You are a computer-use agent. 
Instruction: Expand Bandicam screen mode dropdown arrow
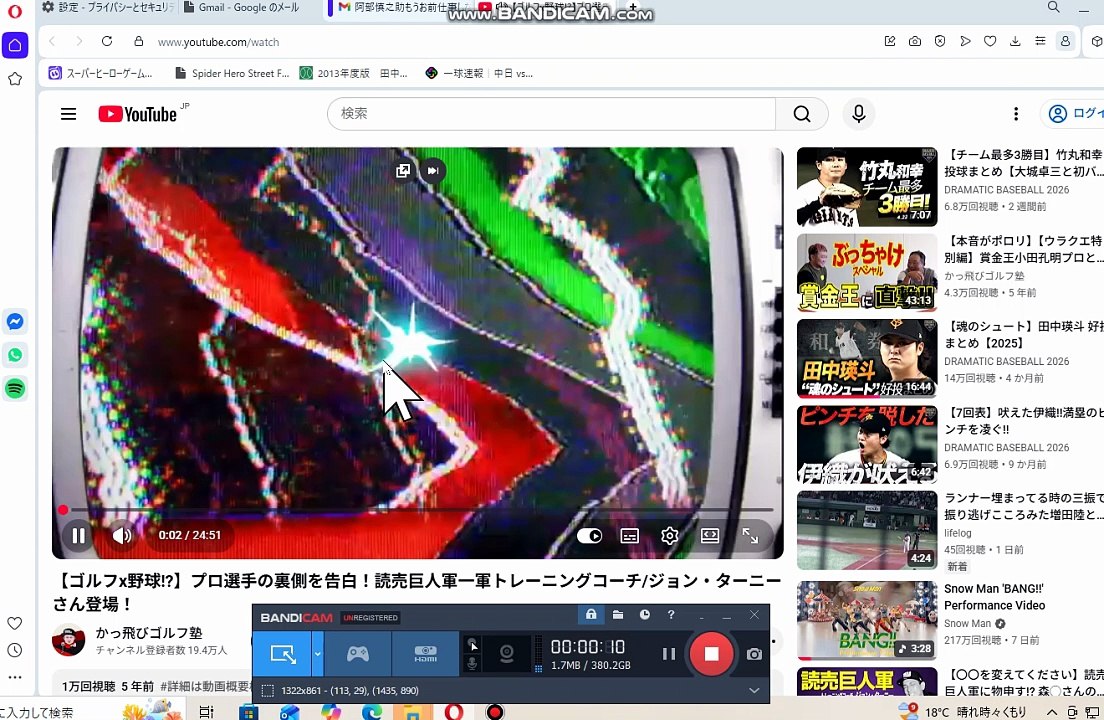(318, 654)
